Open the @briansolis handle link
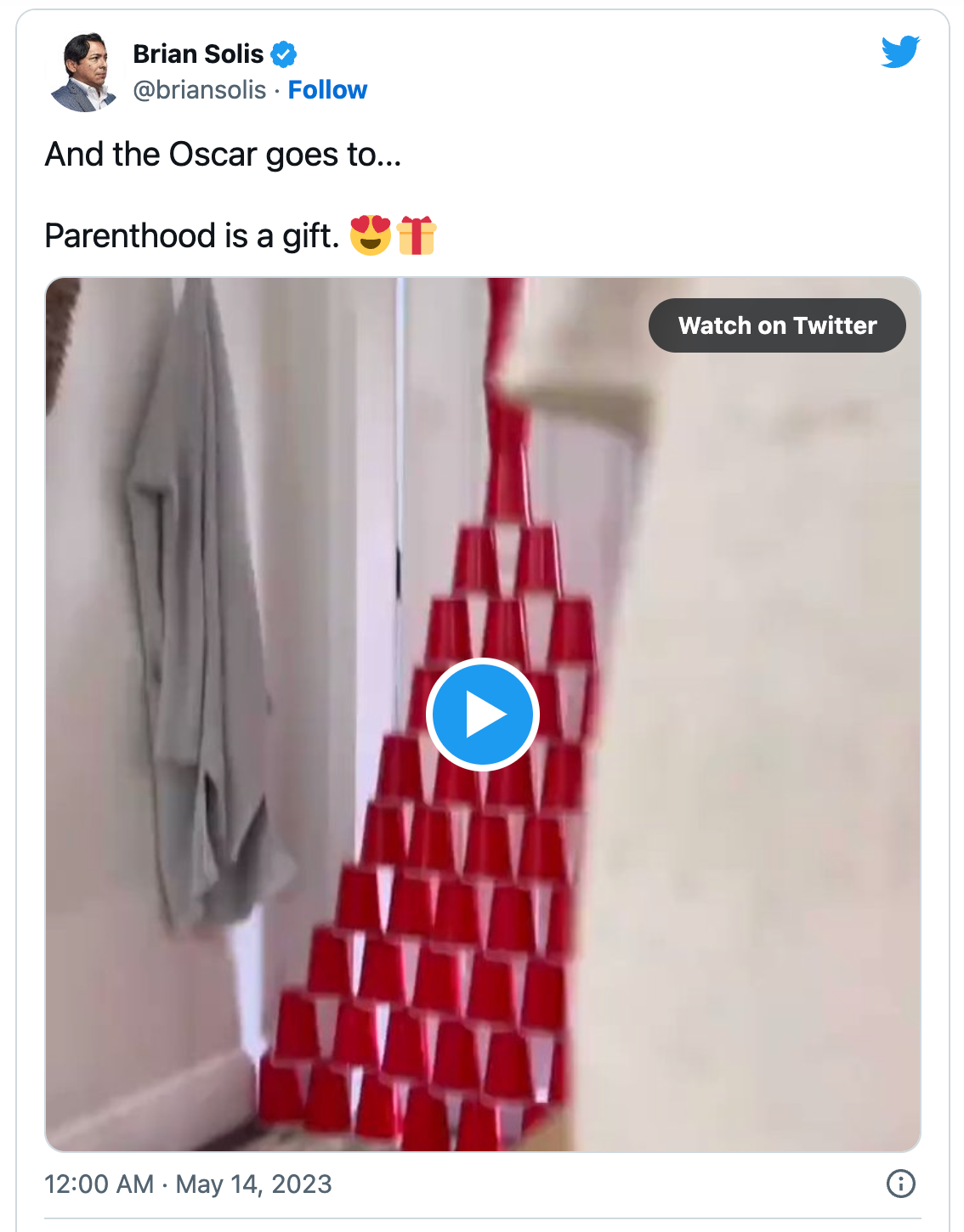This screenshot has width=964, height=1232. pos(200,90)
